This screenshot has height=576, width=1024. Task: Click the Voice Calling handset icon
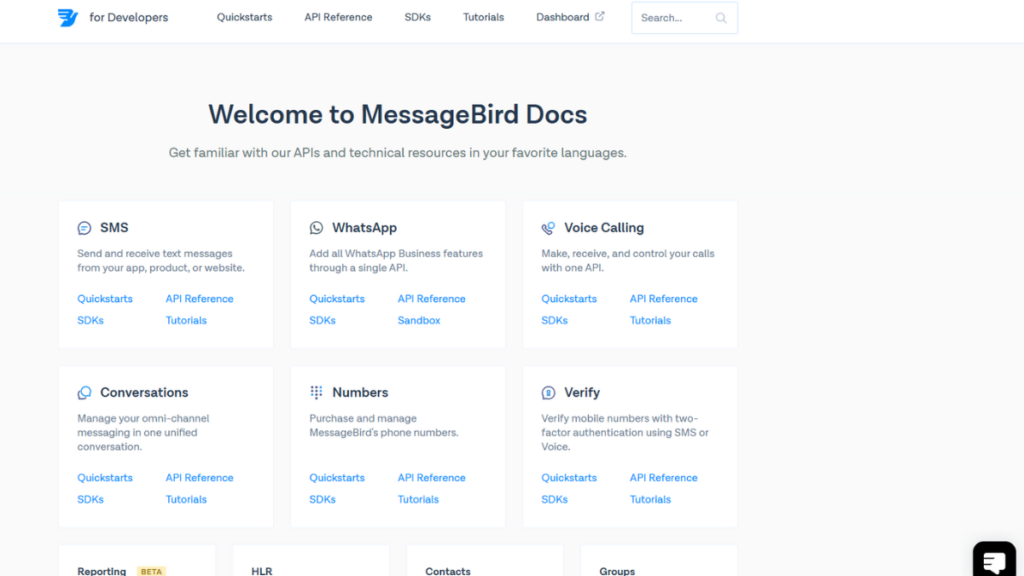[549, 227]
